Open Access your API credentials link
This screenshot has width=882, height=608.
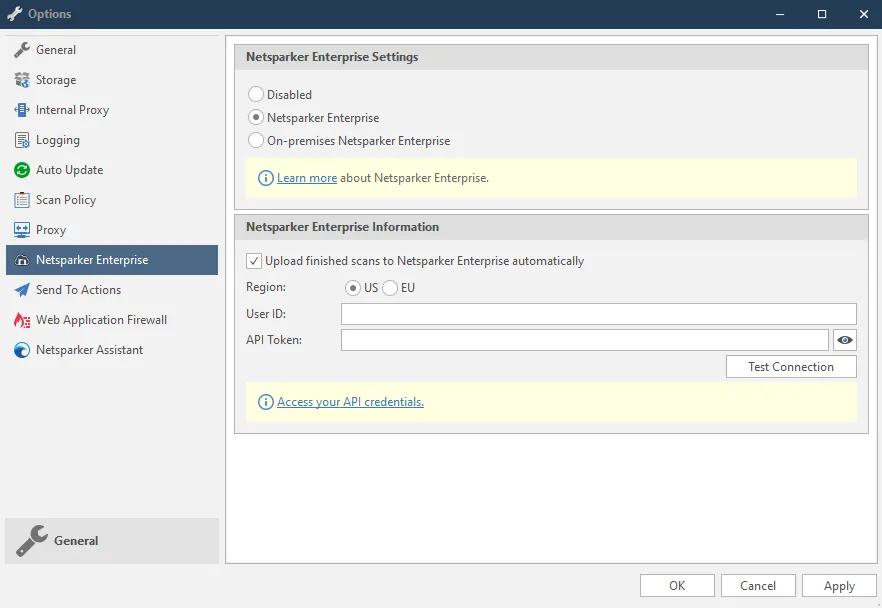tap(350, 402)
